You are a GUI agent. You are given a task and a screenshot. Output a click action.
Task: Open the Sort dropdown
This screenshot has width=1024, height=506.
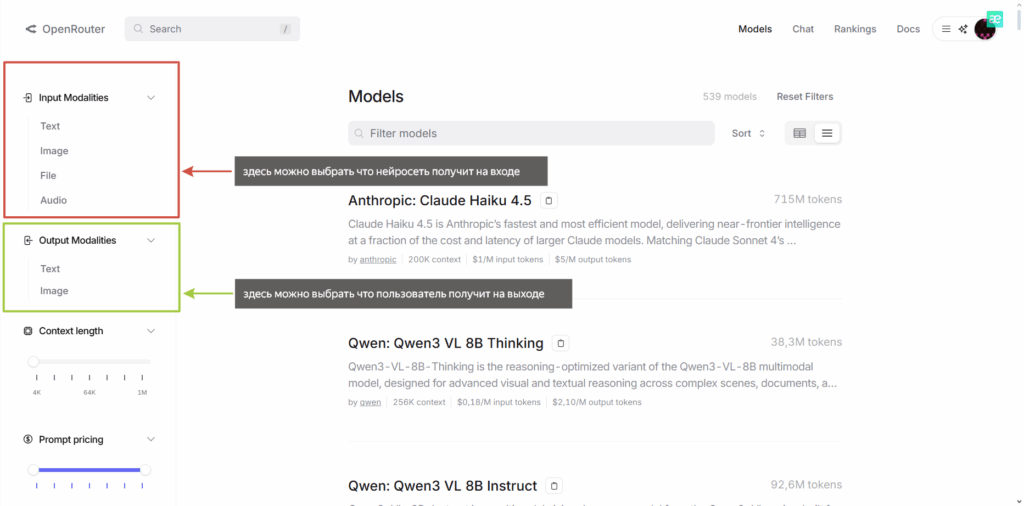click(748, 133)
